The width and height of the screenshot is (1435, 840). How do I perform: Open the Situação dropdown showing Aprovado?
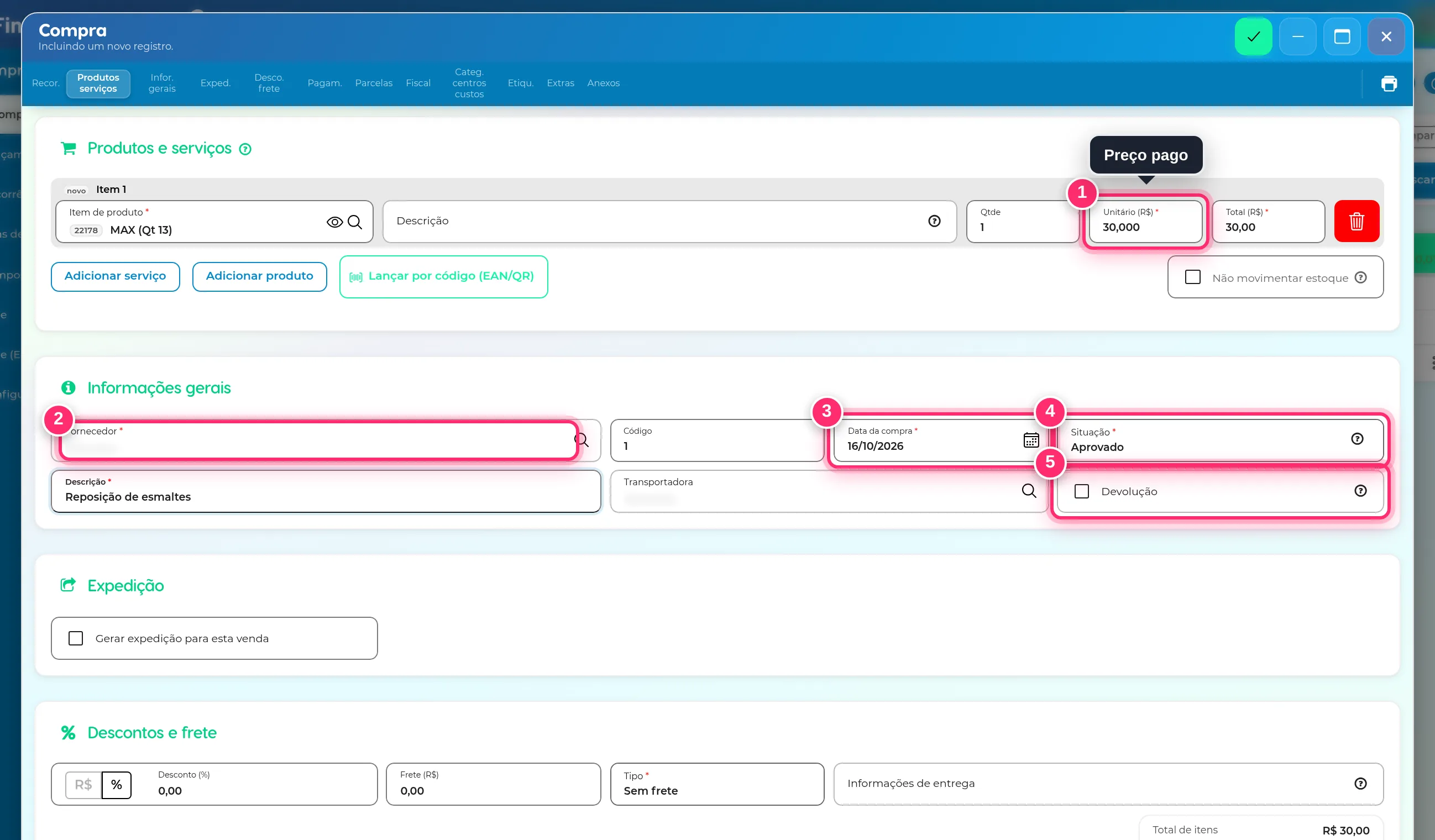(x=1220, y=440)
